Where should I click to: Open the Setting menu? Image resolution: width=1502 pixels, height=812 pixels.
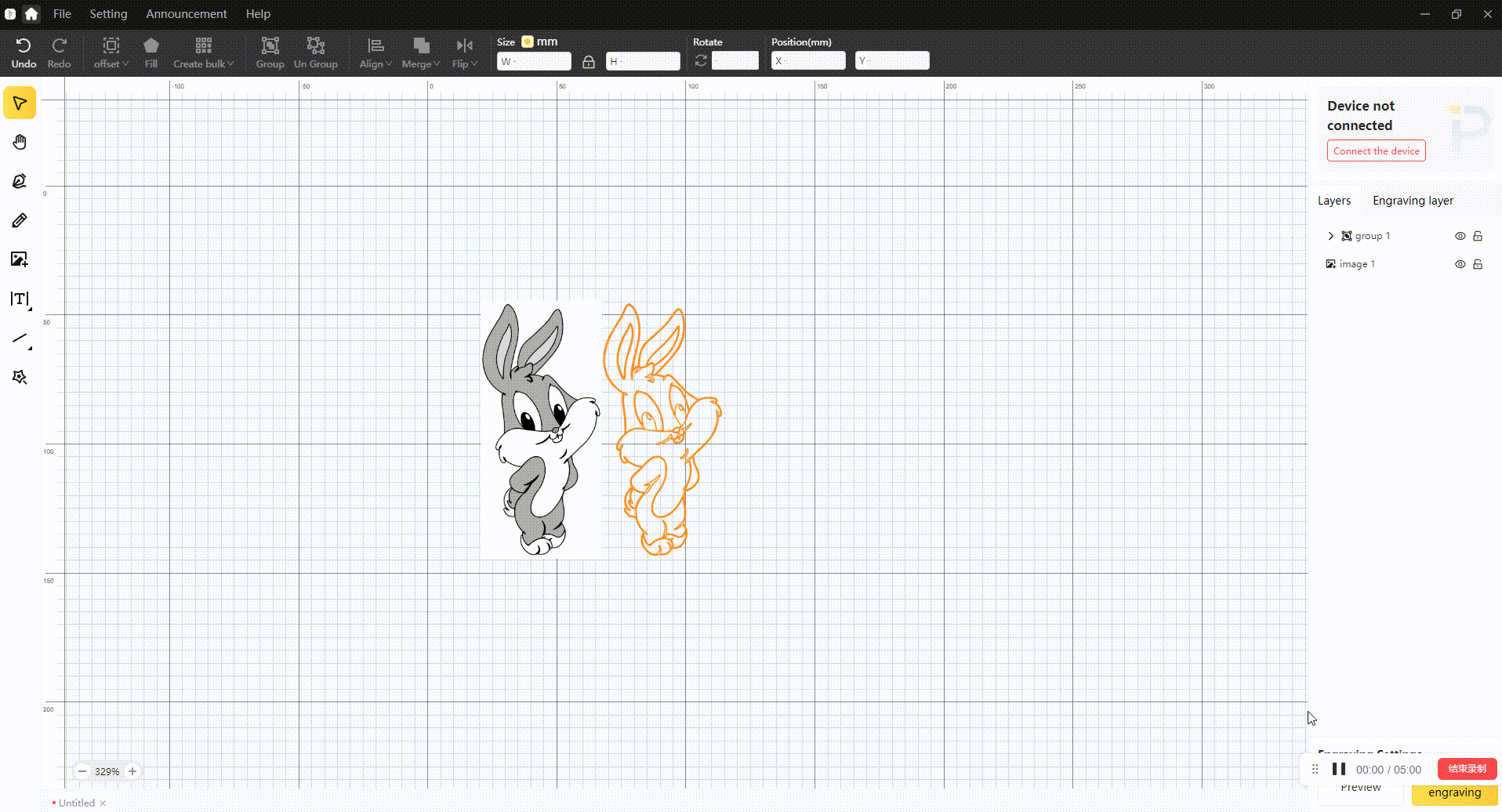[108, 13]
